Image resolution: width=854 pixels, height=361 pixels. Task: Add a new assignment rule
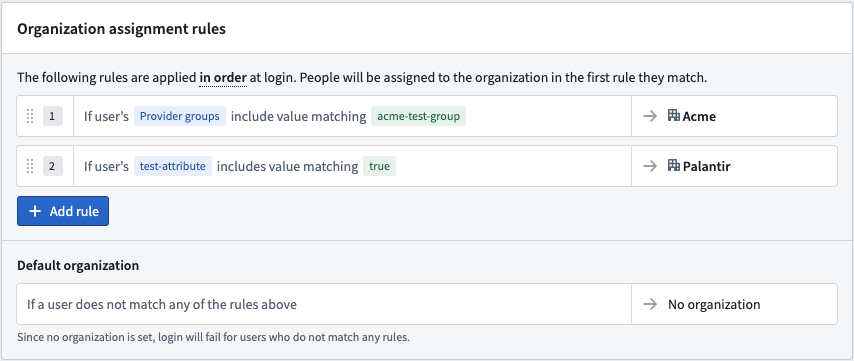[x=63, y=211]
